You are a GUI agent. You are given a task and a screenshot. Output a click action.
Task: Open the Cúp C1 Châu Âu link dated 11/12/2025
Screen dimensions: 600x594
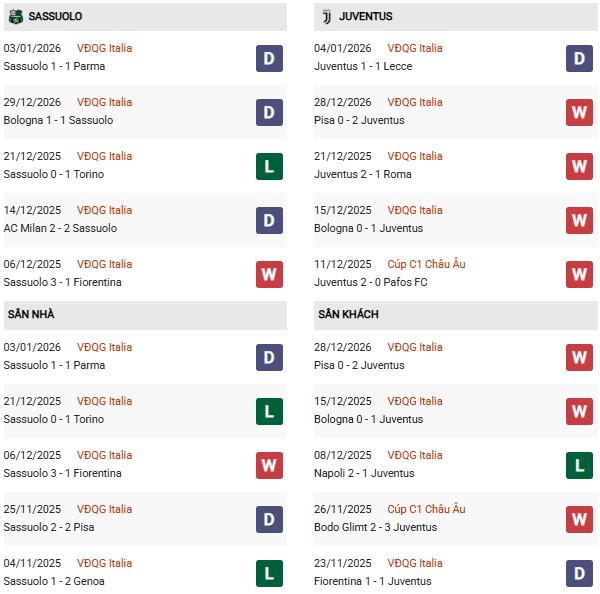[x=426, y=264]
